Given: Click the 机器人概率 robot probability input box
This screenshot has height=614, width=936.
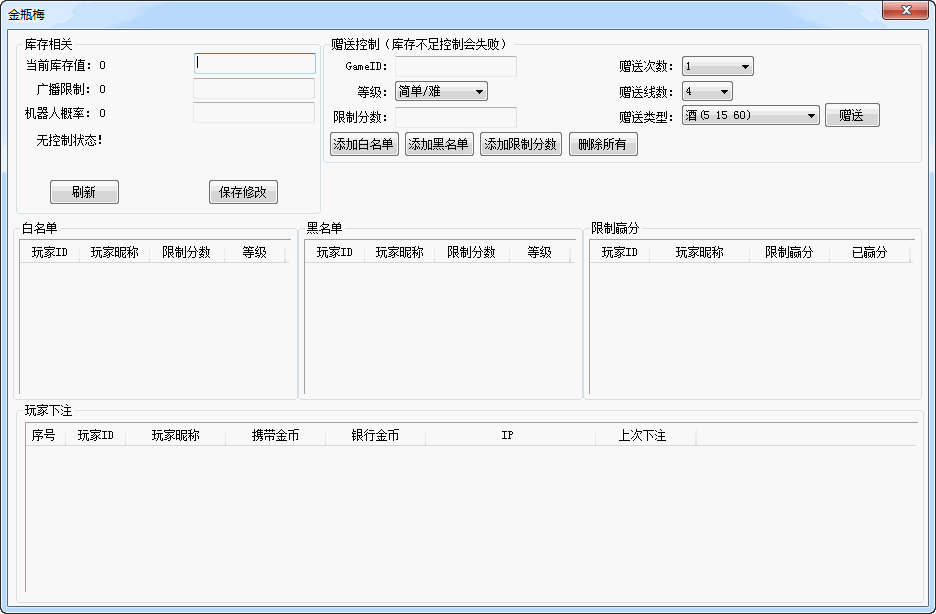Looking at the screenshot, I should (254, 113).
